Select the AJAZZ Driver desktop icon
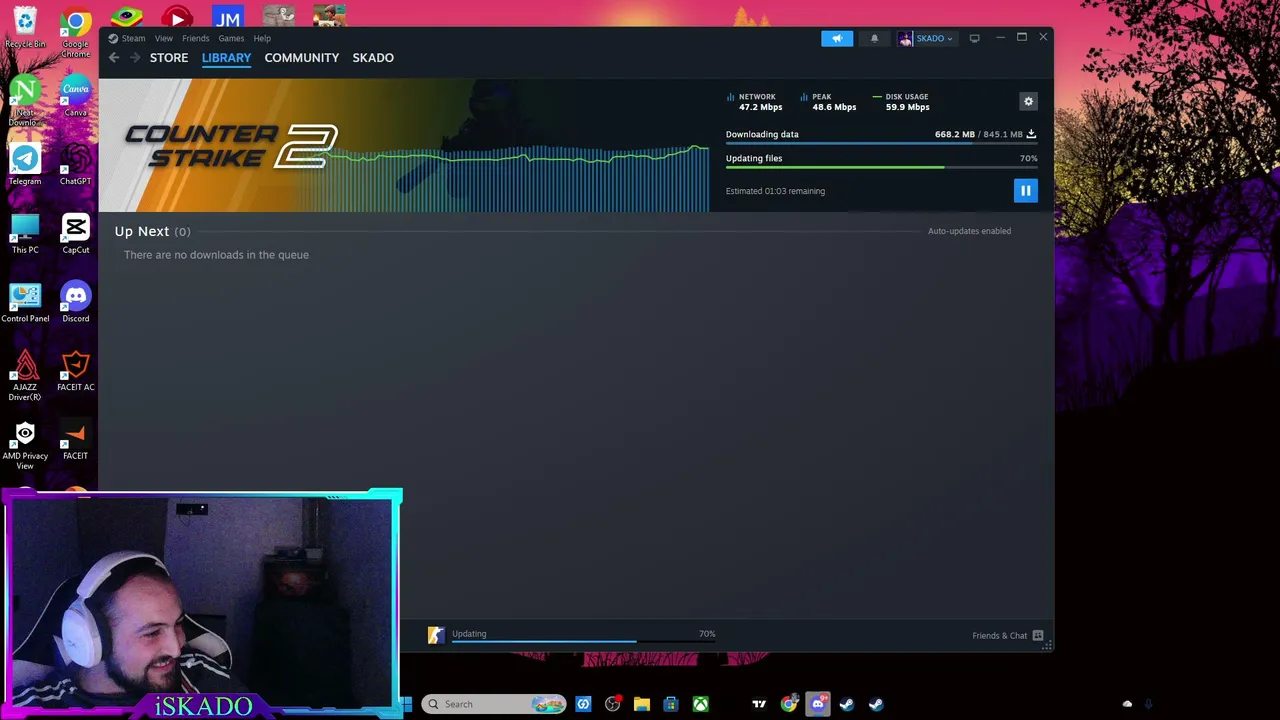The height and width of the screenshot is (720, 1280). tap(25, 375)
